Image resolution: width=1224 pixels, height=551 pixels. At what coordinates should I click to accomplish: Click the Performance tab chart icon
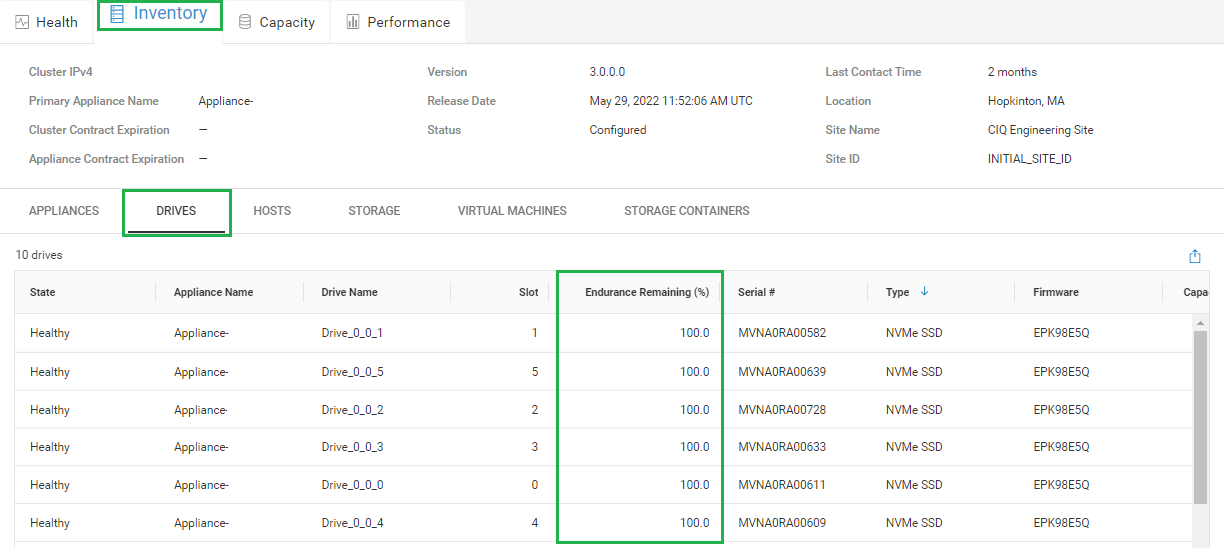[x=353, y=22]
